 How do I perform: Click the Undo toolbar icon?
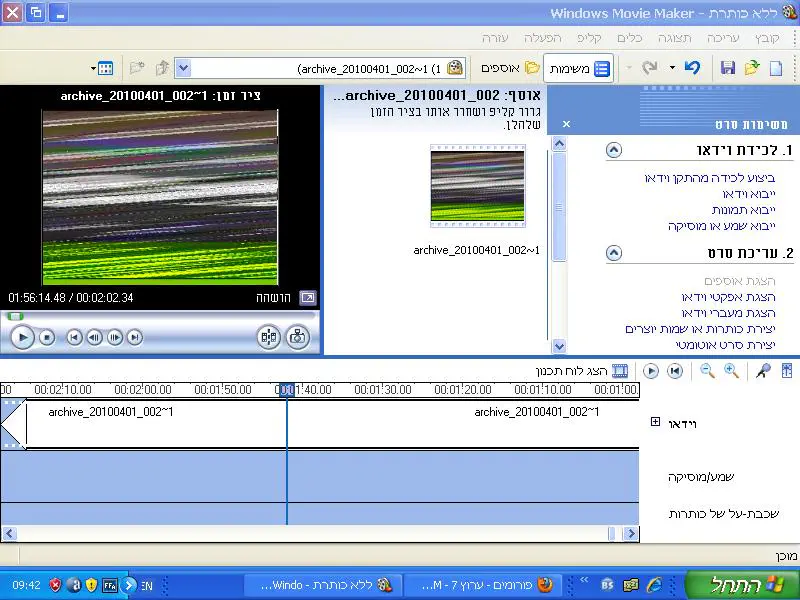pyautogui.click(x=692, y=68)
